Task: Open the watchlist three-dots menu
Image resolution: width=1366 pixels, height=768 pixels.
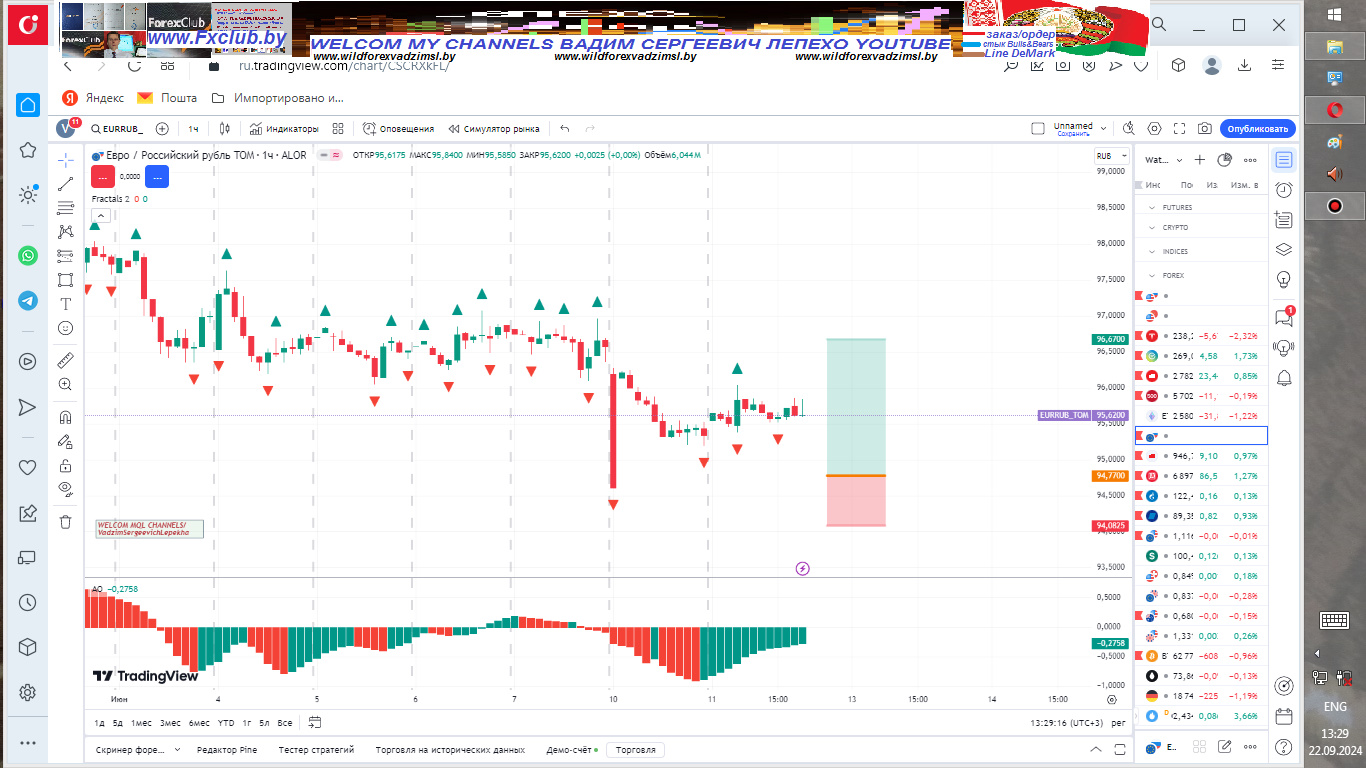Action: [1250, 160]
